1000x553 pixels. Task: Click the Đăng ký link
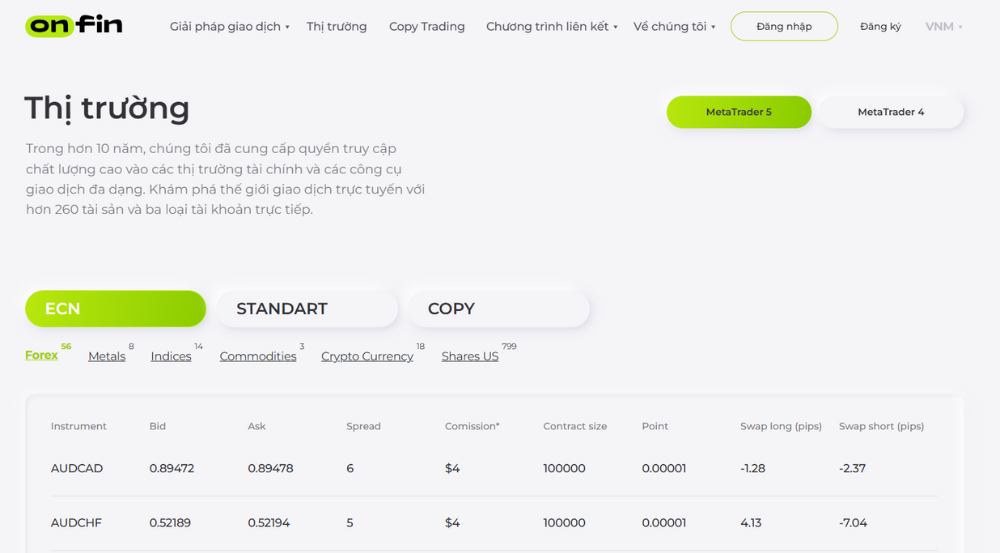coord(880,27)
